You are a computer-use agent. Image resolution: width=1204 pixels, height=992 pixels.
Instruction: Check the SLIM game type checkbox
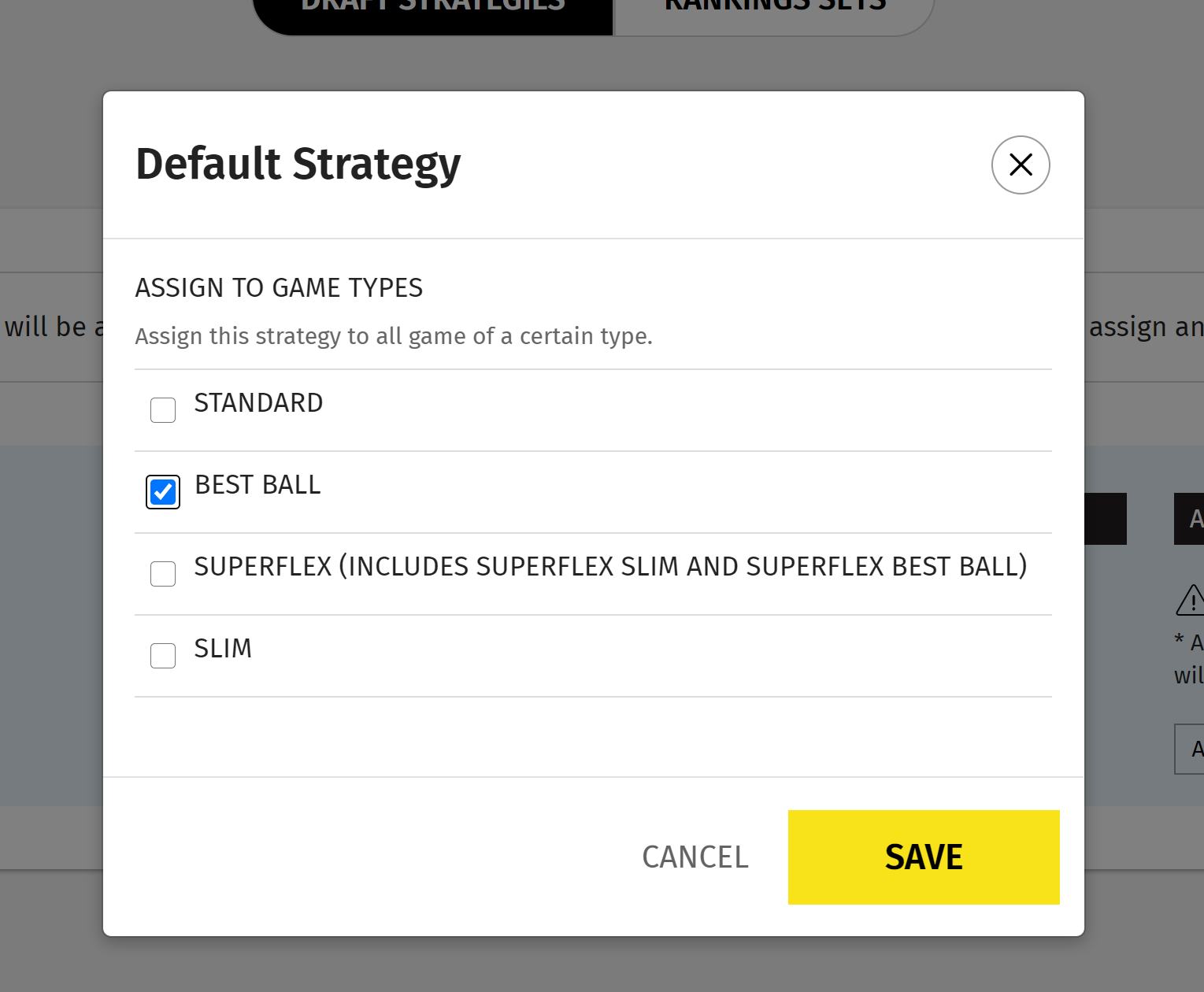tap(163, 656)
